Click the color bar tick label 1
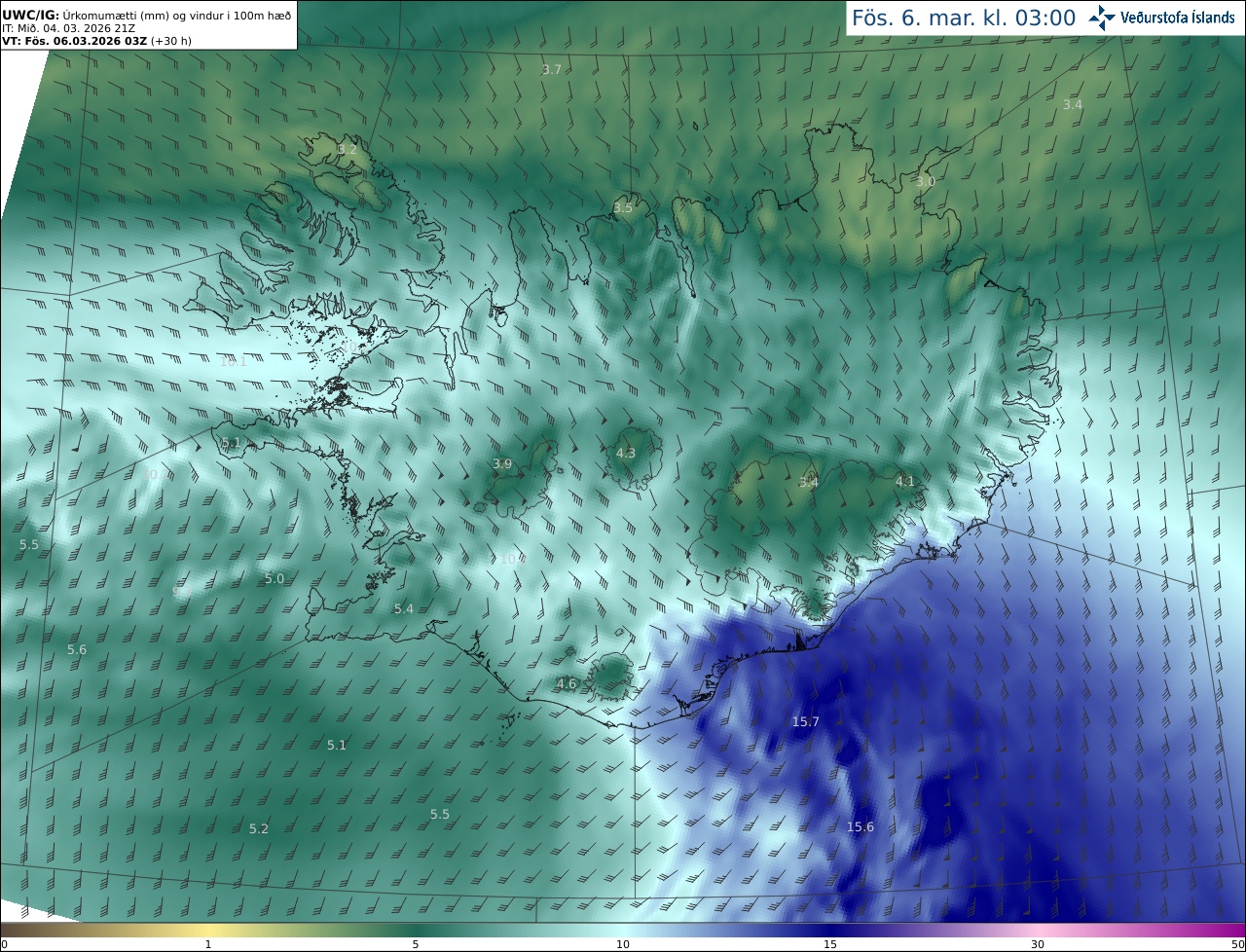This screenshot has width=1246, height=952. pos(208,944)
